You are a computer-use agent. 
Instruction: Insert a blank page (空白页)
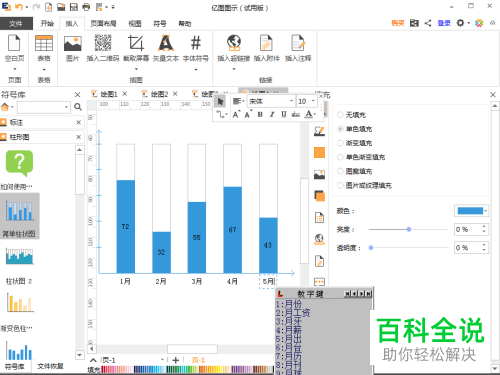coord(14,49)
